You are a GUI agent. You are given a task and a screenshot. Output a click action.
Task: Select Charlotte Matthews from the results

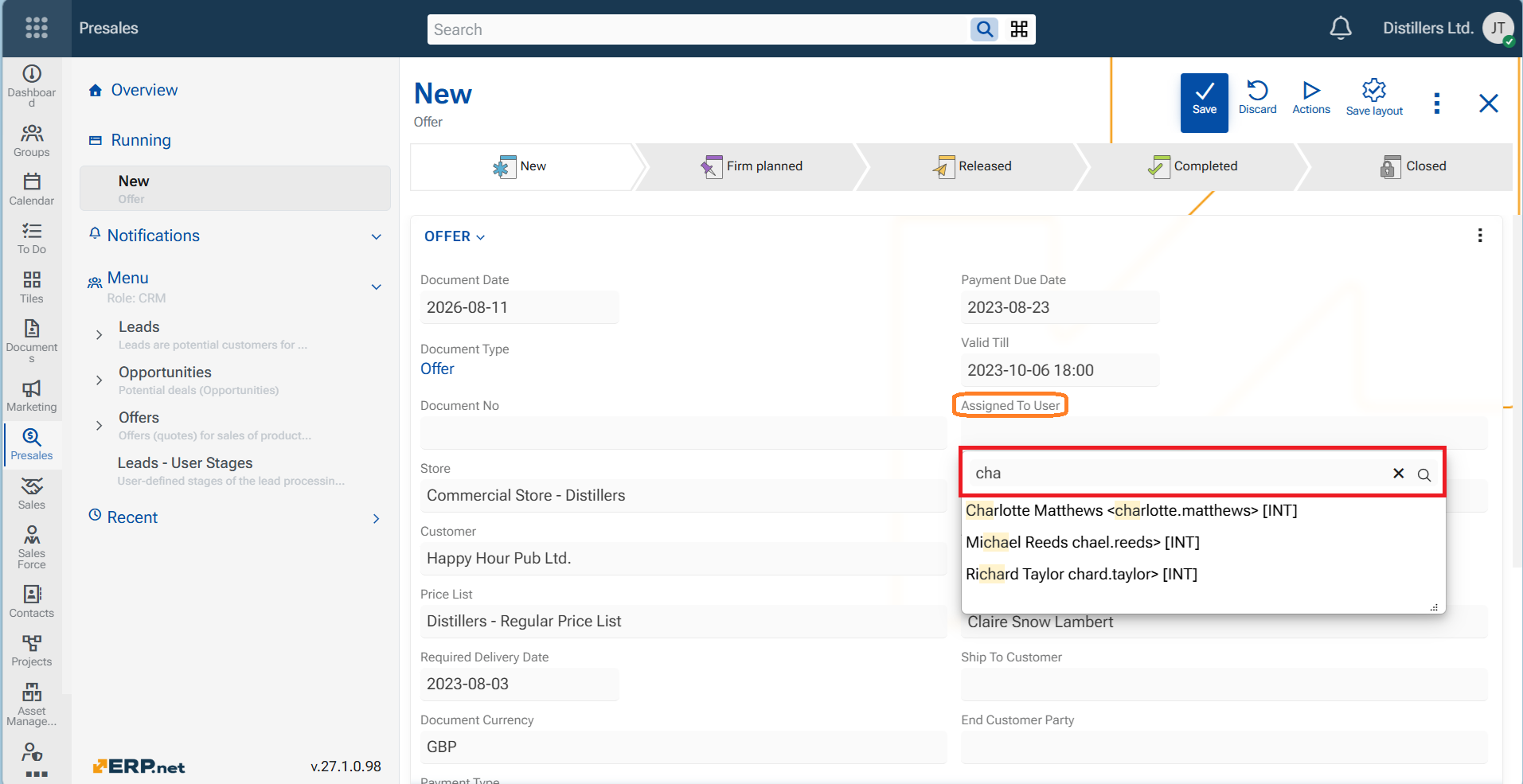(x=1131, y=510)
